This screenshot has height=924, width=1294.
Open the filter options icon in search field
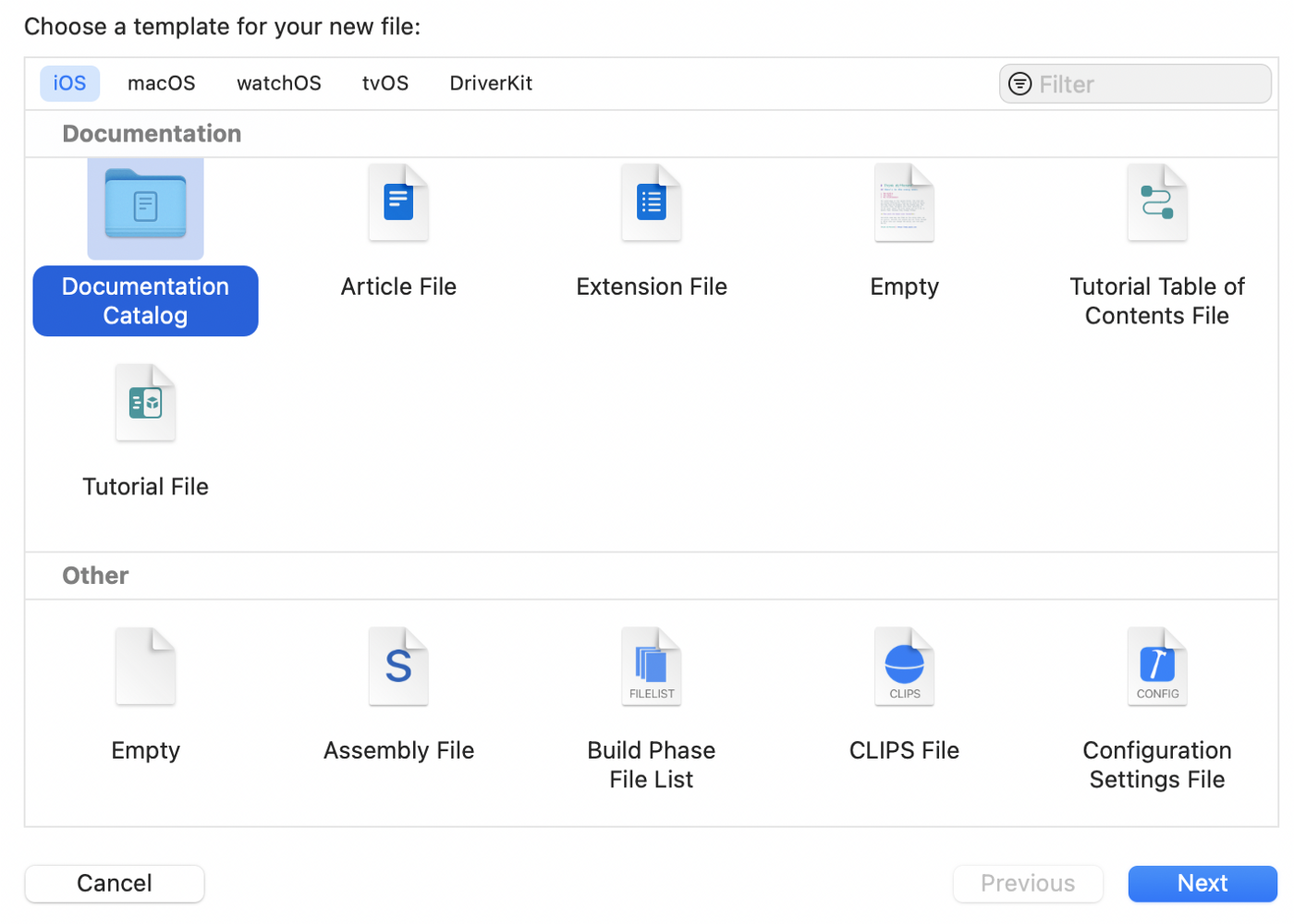click(x=1019, y=84)
